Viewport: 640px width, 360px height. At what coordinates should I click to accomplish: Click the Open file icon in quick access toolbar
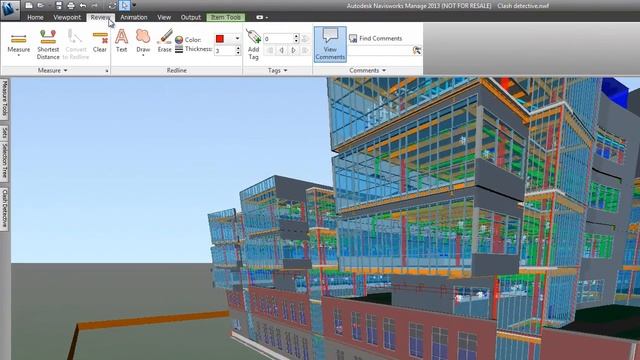[x=41, y=6]
